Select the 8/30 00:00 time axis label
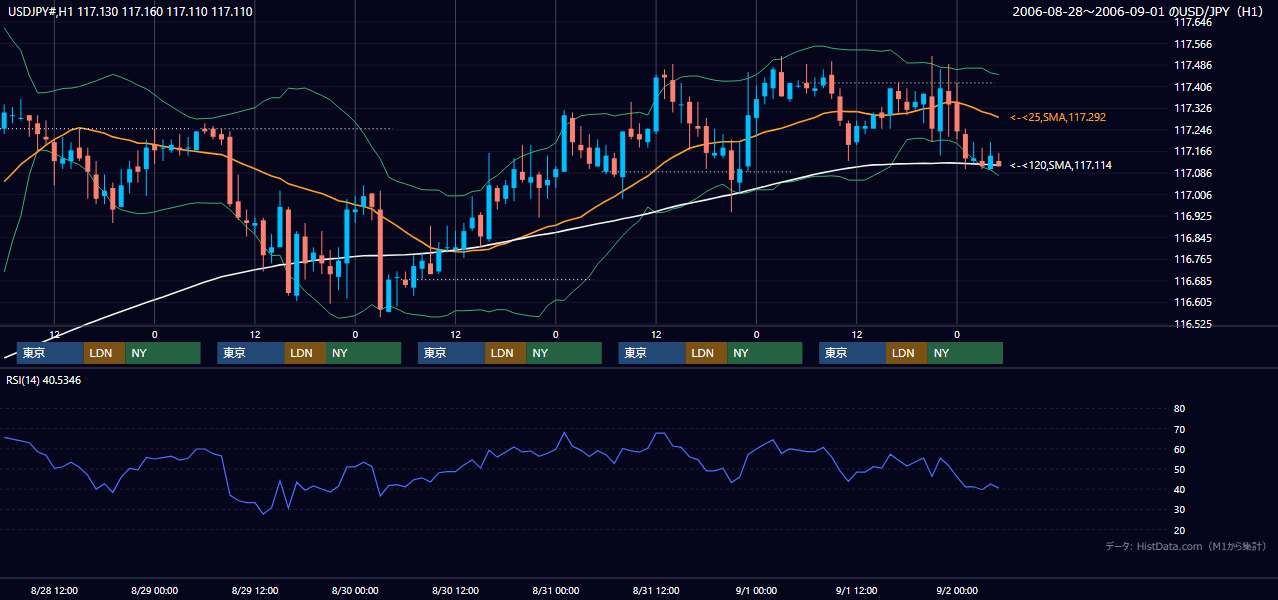Image resolution: width=1278 pixels, height=600 pixels. coord(355,590)
